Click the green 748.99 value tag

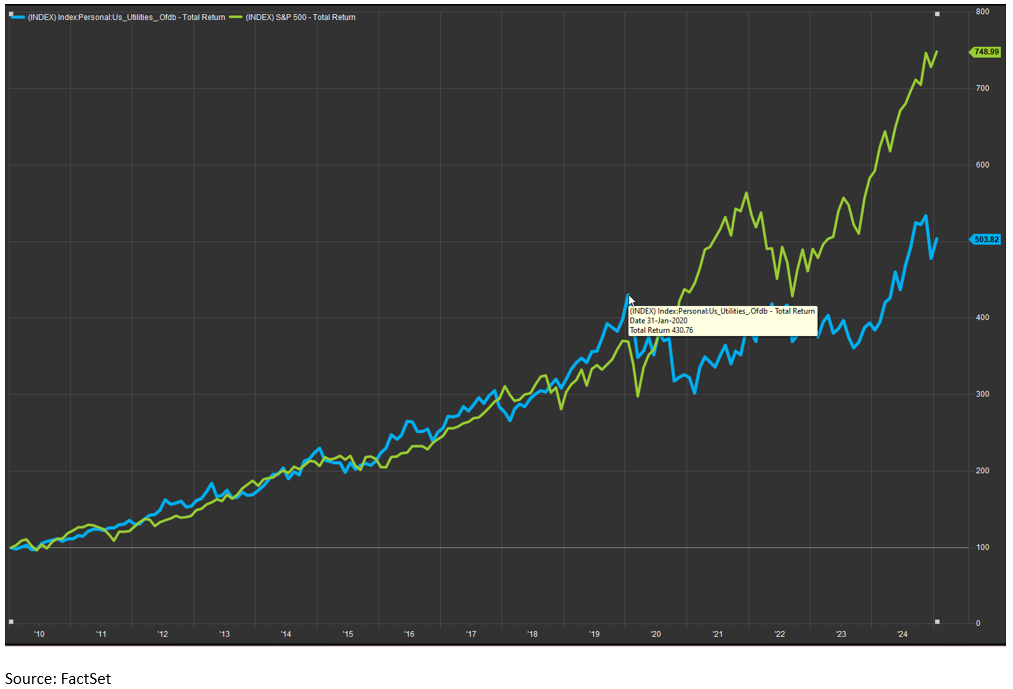click(986, 52)
